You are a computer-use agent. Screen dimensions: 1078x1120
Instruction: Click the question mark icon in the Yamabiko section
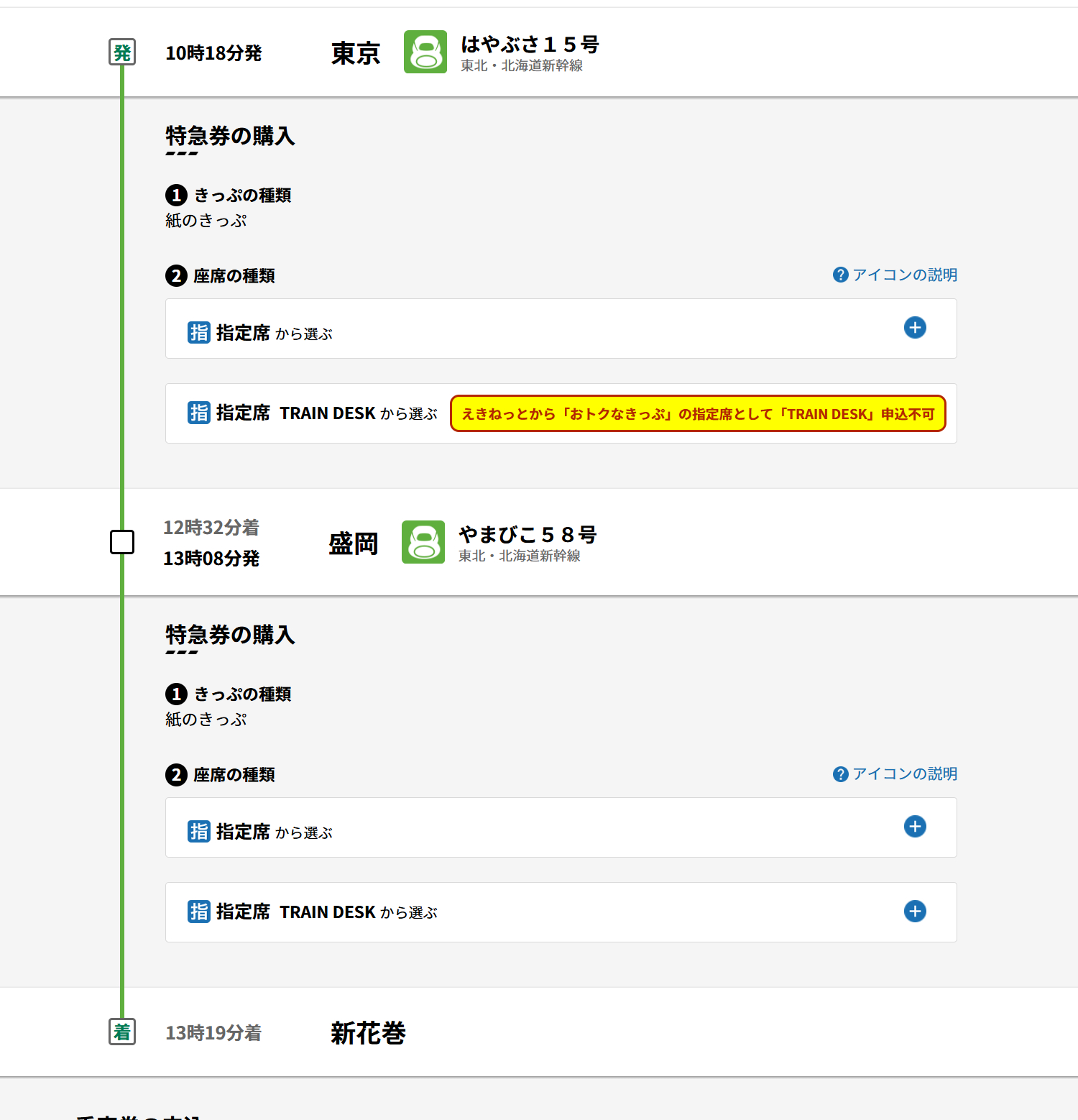point(840,774)
